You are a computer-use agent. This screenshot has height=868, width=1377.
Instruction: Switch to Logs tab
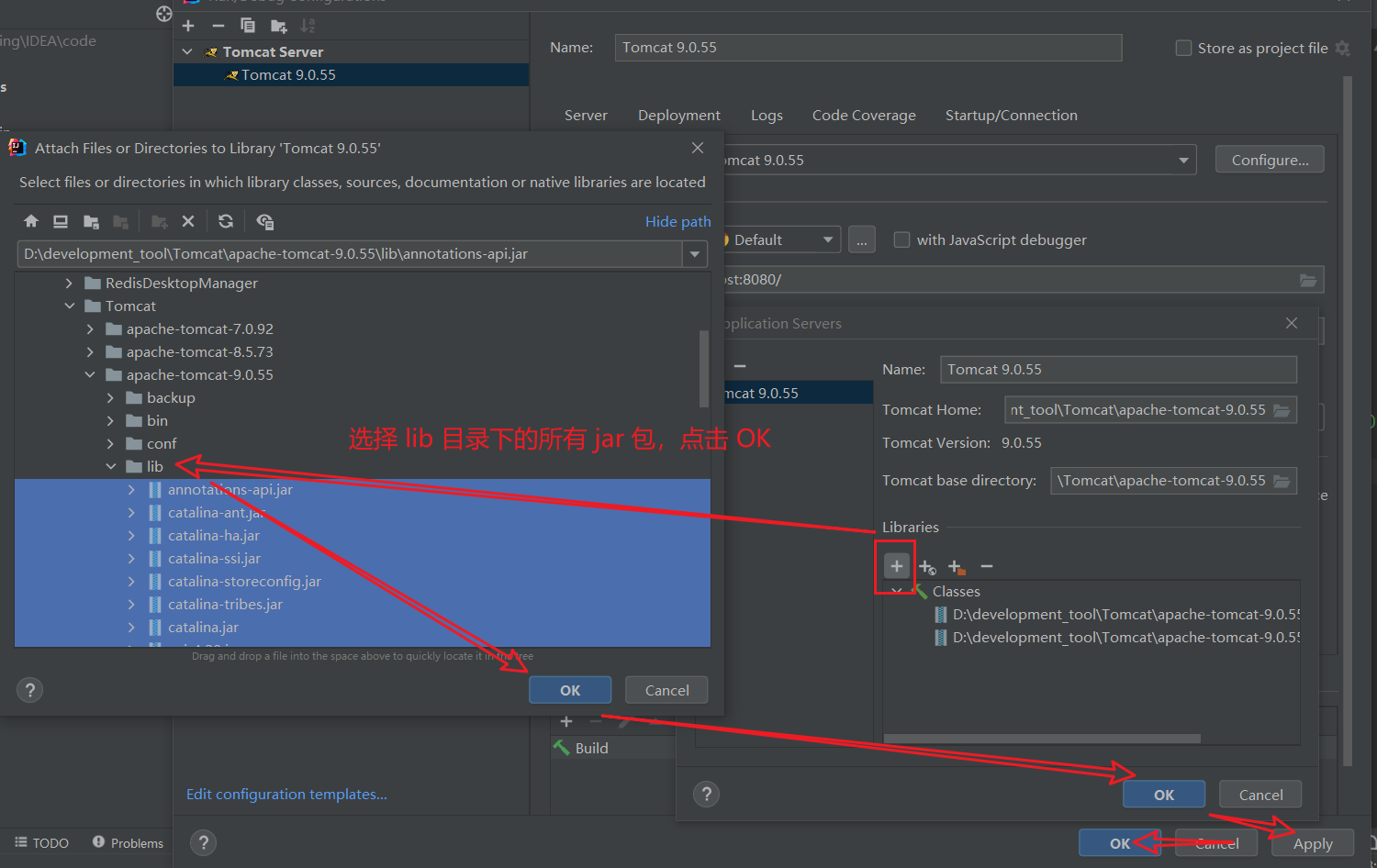pyautogui.click(x=767, y=116)
